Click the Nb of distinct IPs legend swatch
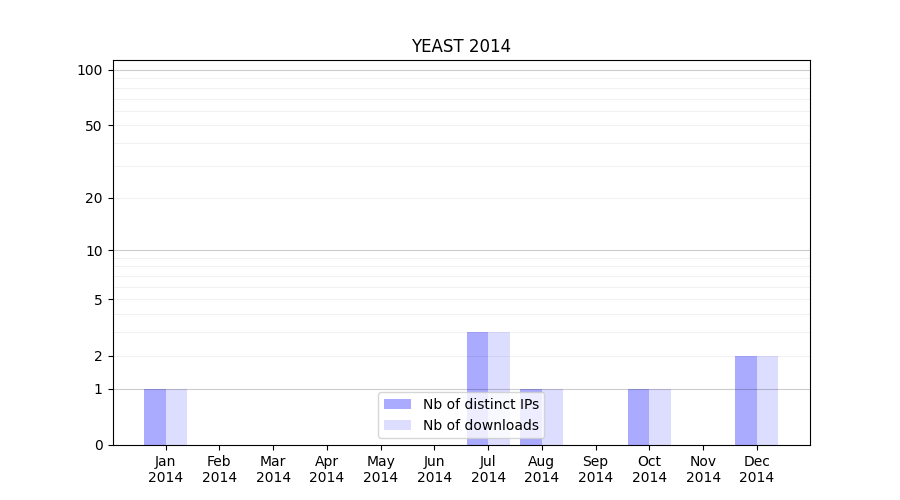 click(x=397, y=404)
